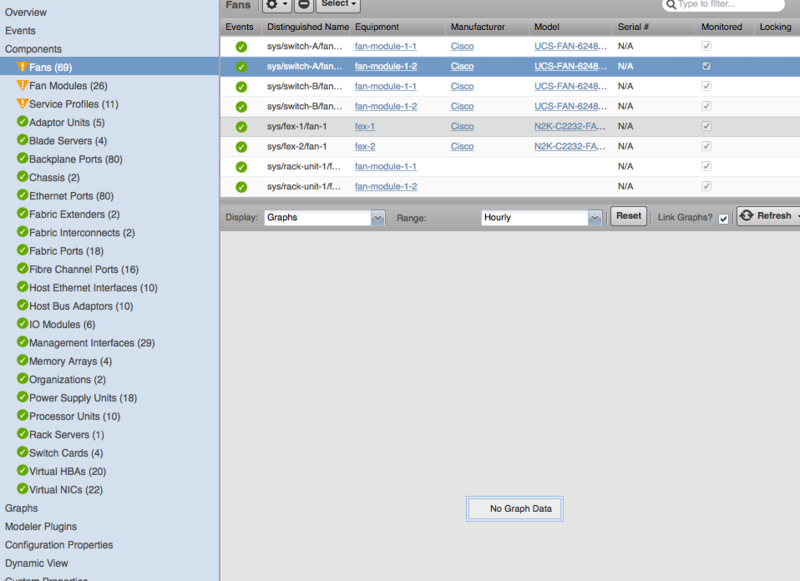Toggle Monitored checkbox for sys/fex-2/fan-1

click(706, 146)
